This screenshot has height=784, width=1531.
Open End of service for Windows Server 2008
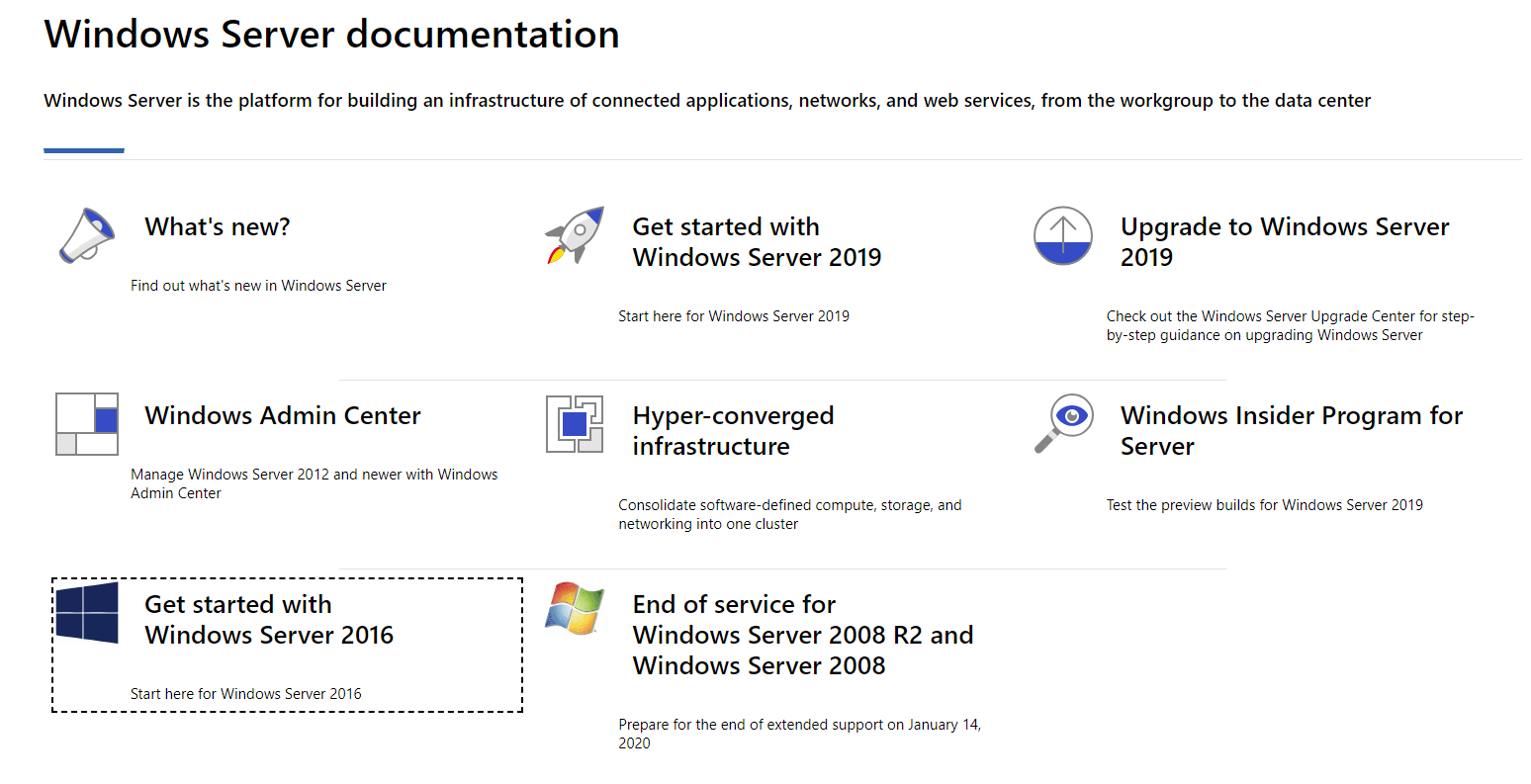[803, 635]
